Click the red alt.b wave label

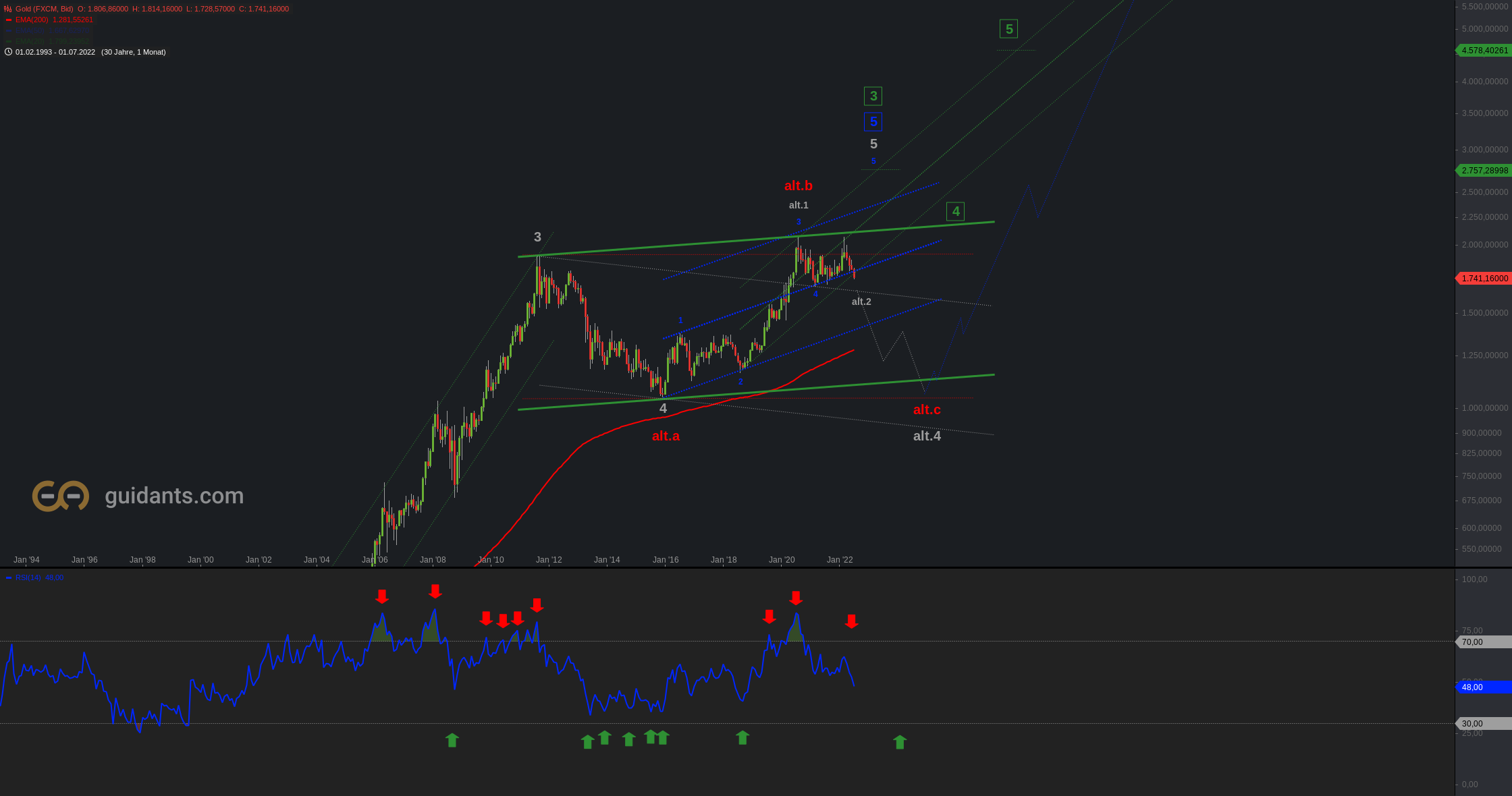pos(798,186)
